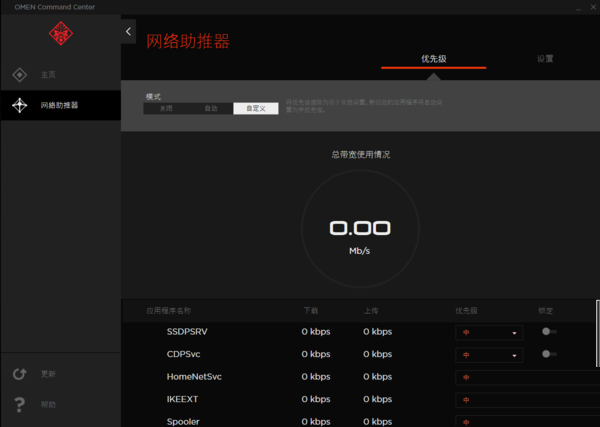Click the 下载 column header
This screenshot has height=427, width=600.
[311, 311]
